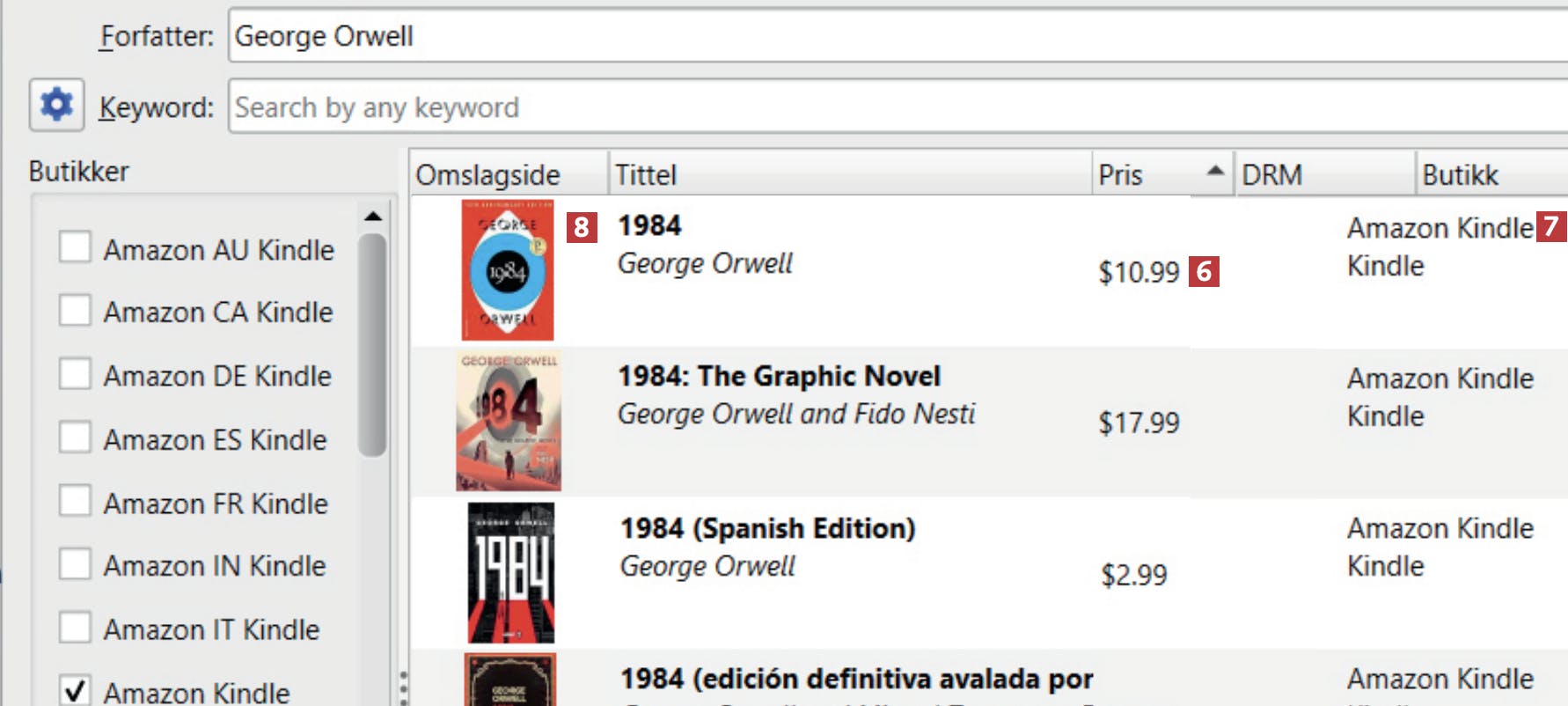Uncheck the Amazon Kindle store

pos(75,689)
